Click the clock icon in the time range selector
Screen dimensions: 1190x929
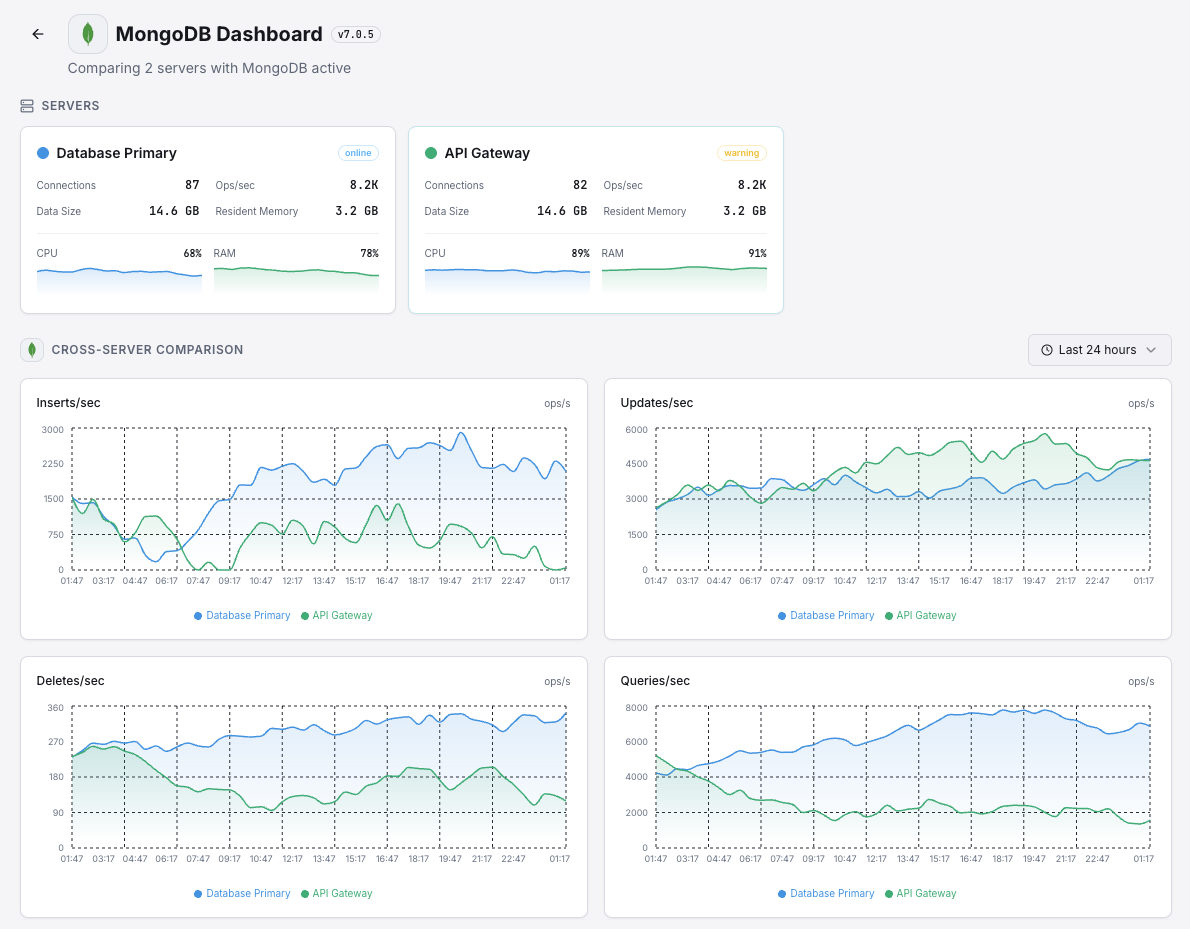pyautogui.click(x=1049, y=350)
